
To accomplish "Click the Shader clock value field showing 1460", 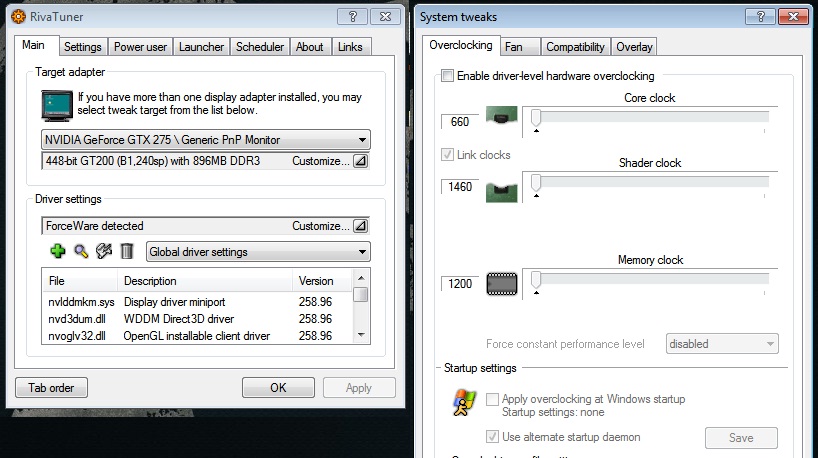I will [x=460, y=187].
